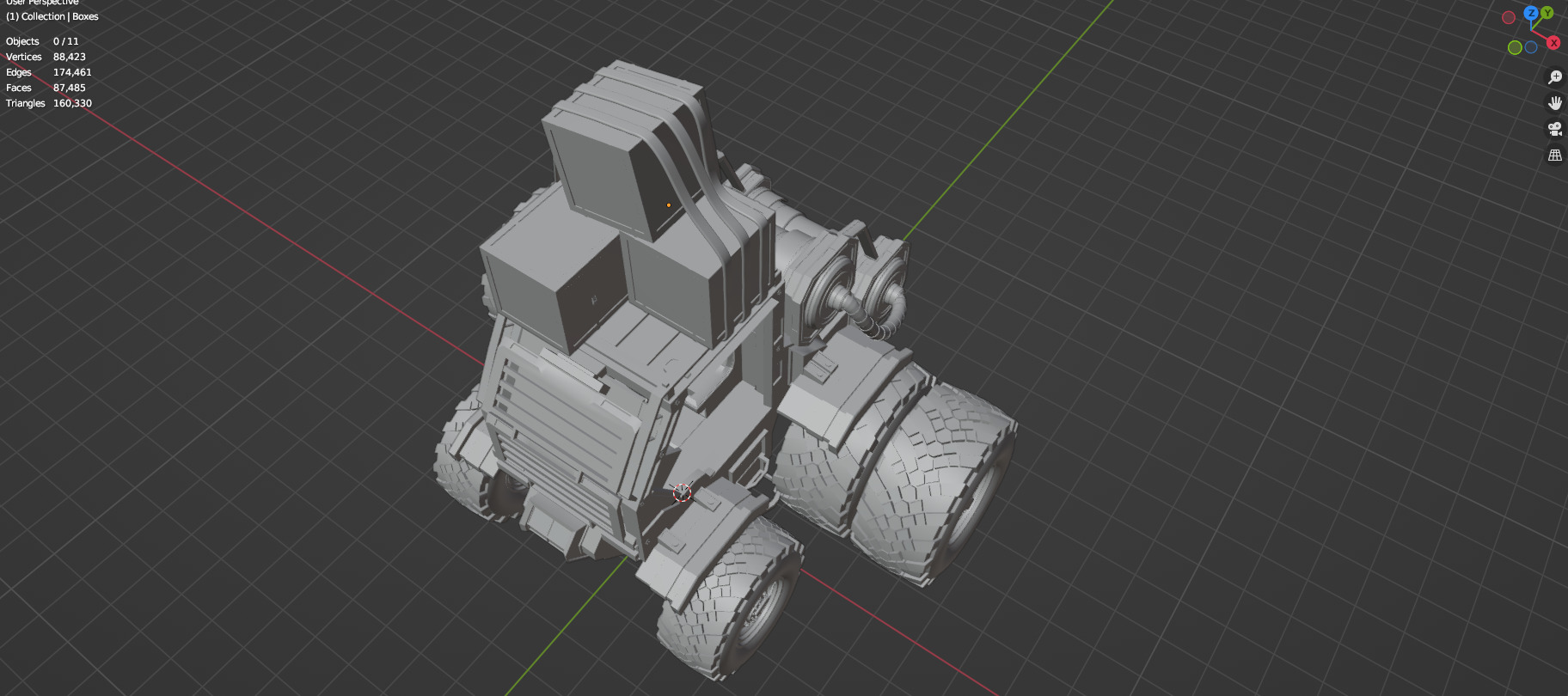Screen dimensions: 1568x696
Task: Click the green Y axis gizmo circle
Action: point(1547,13)
